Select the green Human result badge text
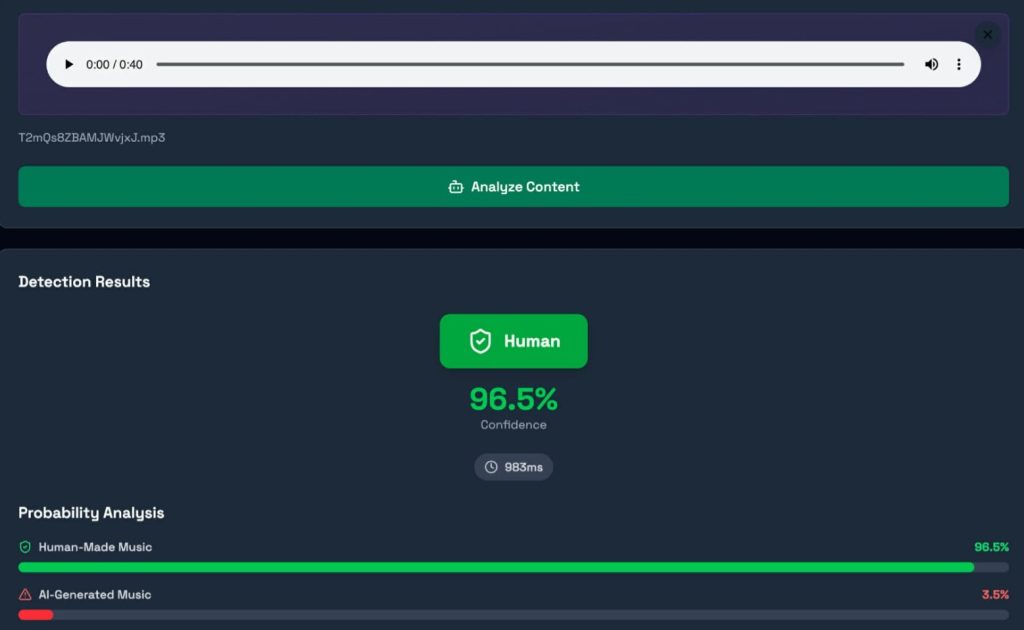 click(x=531, y=341)
